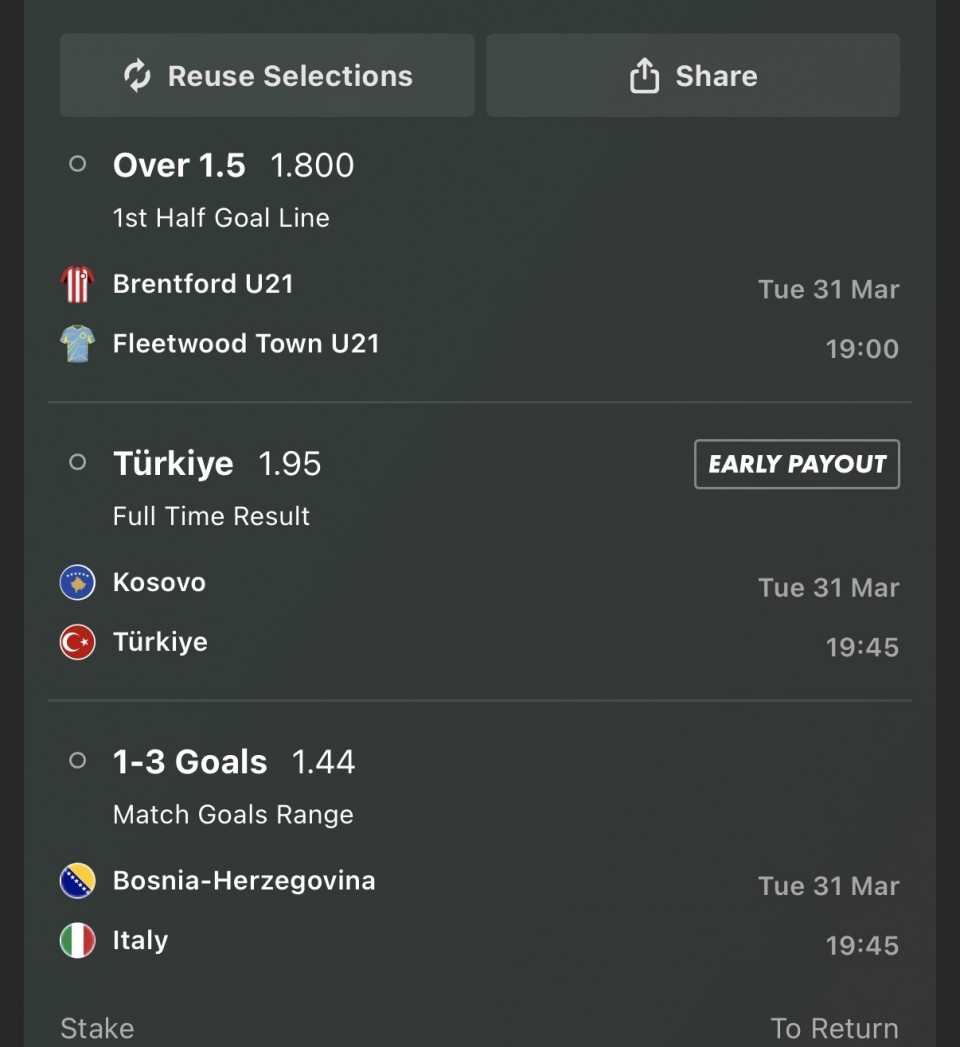960x1047 pixels.
Task: Click the Match Goals Range market label
Action: point(233,815)
